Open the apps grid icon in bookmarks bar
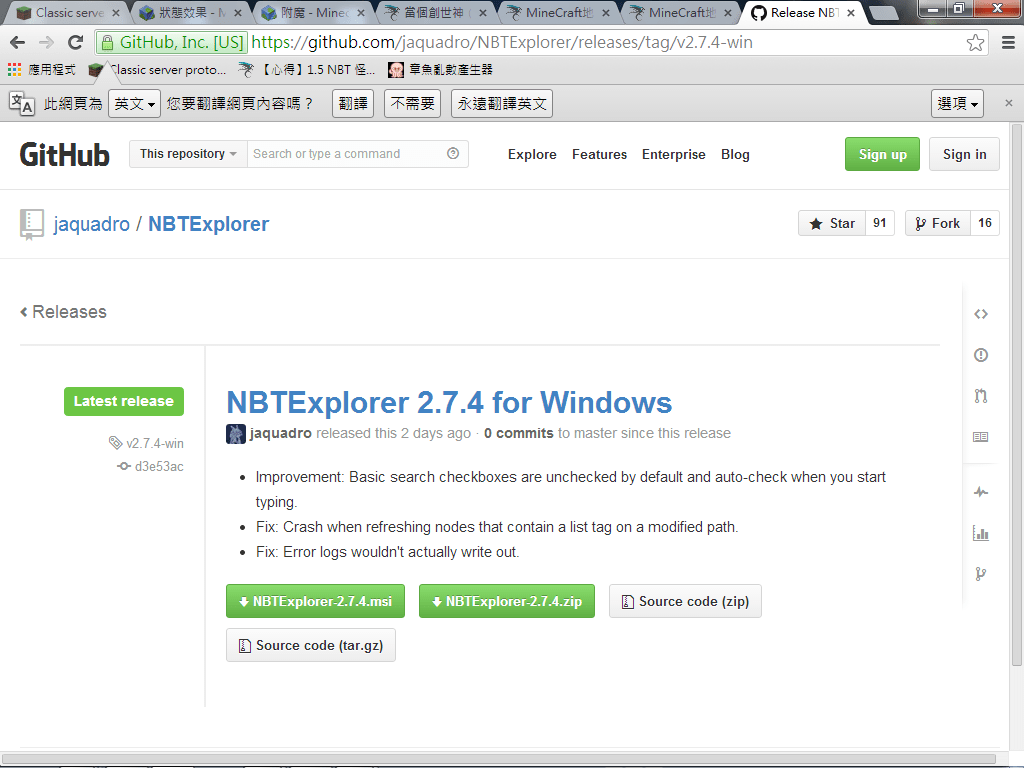Screen dimensions: 1024x768 click(14, 69)
